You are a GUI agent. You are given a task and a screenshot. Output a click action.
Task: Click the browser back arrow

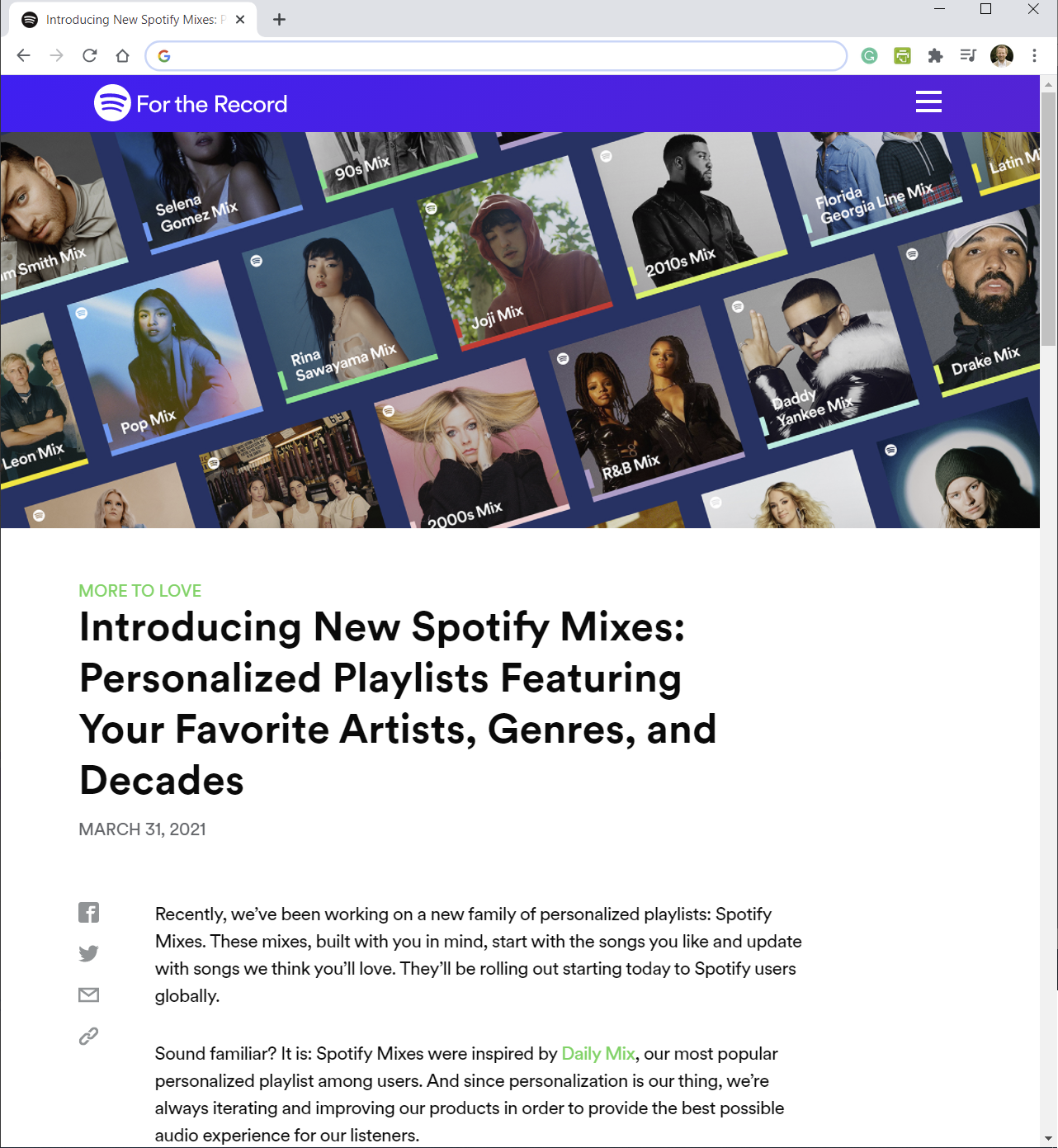click(x=23, y=55)
